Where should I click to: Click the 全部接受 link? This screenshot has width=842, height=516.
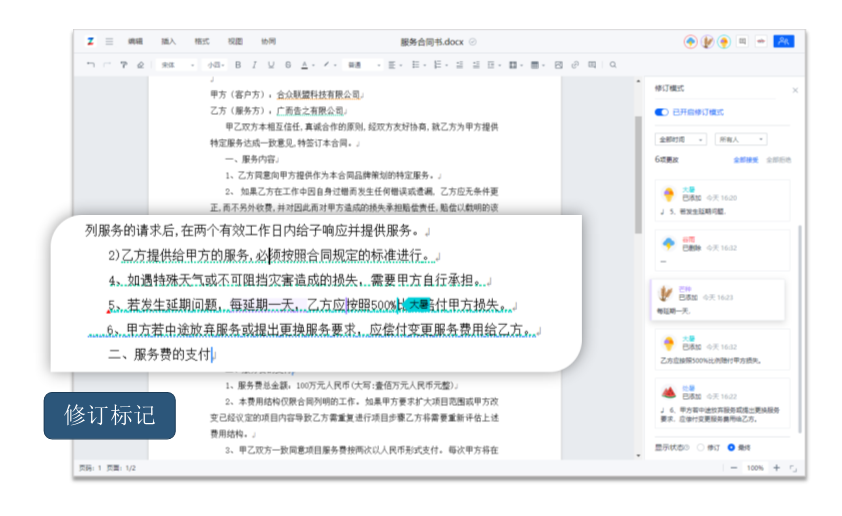(x=746, y=160)
